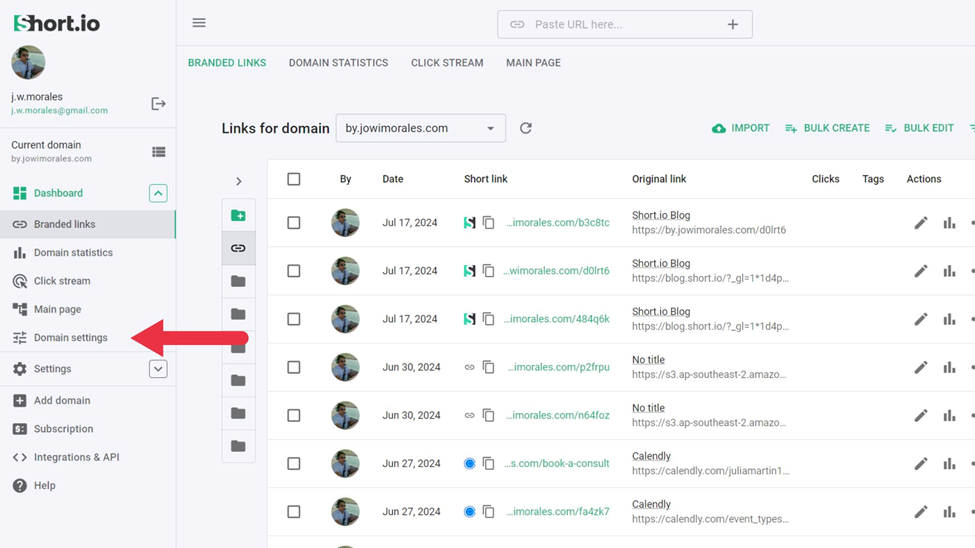The height and width of the screenshot is (548, 975).
Task: Check the box for n64foz link row
Action: click(x=293, y=416)
